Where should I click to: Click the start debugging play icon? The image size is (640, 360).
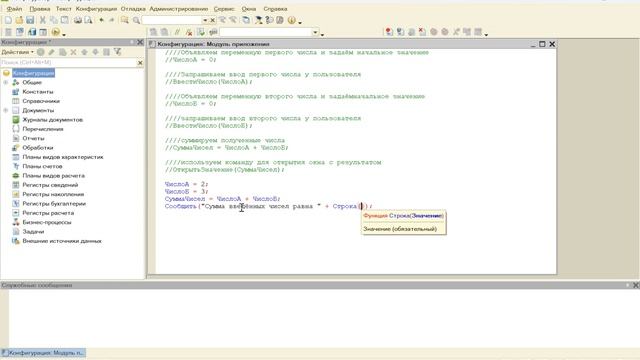click(x=56, y=32)
